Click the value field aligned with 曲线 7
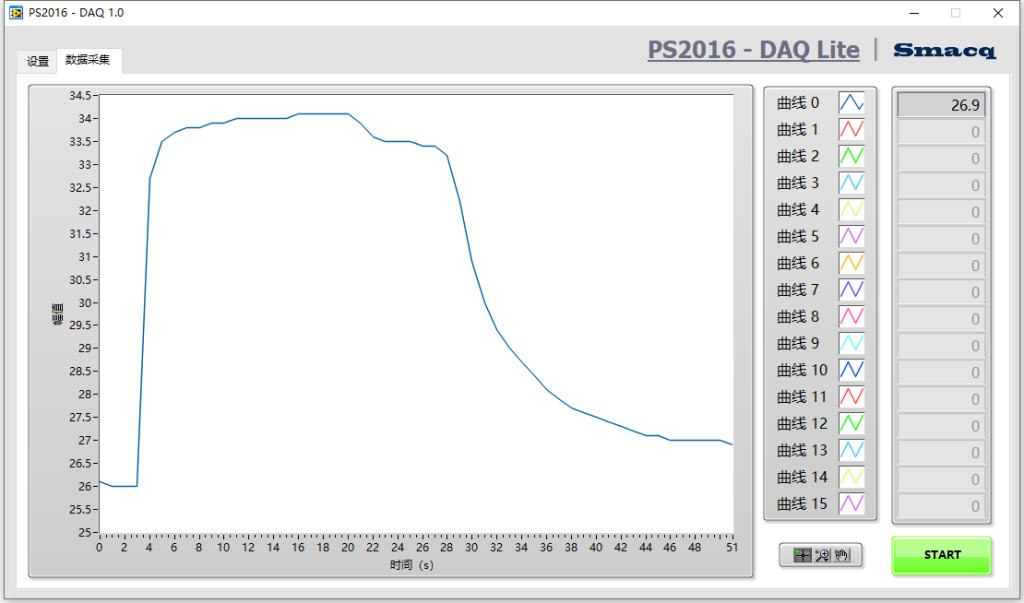This screenshot has width=1024, height=603. (941, 292)
